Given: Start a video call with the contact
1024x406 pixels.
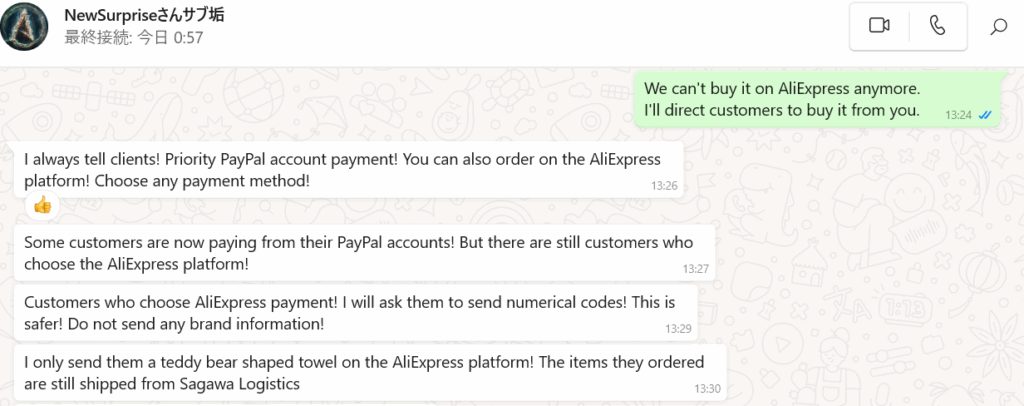Looking at the screenshot, I should [x=879, y=26].
